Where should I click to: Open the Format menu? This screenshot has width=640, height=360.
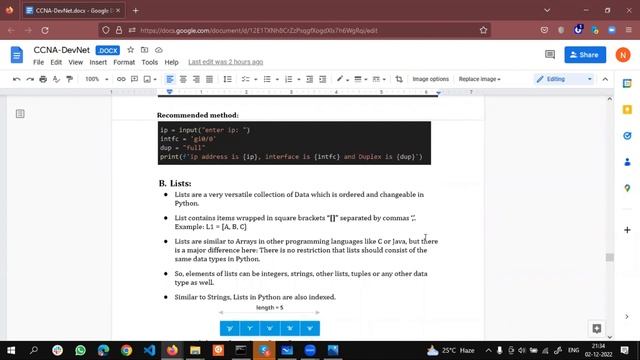pos(124,62)
